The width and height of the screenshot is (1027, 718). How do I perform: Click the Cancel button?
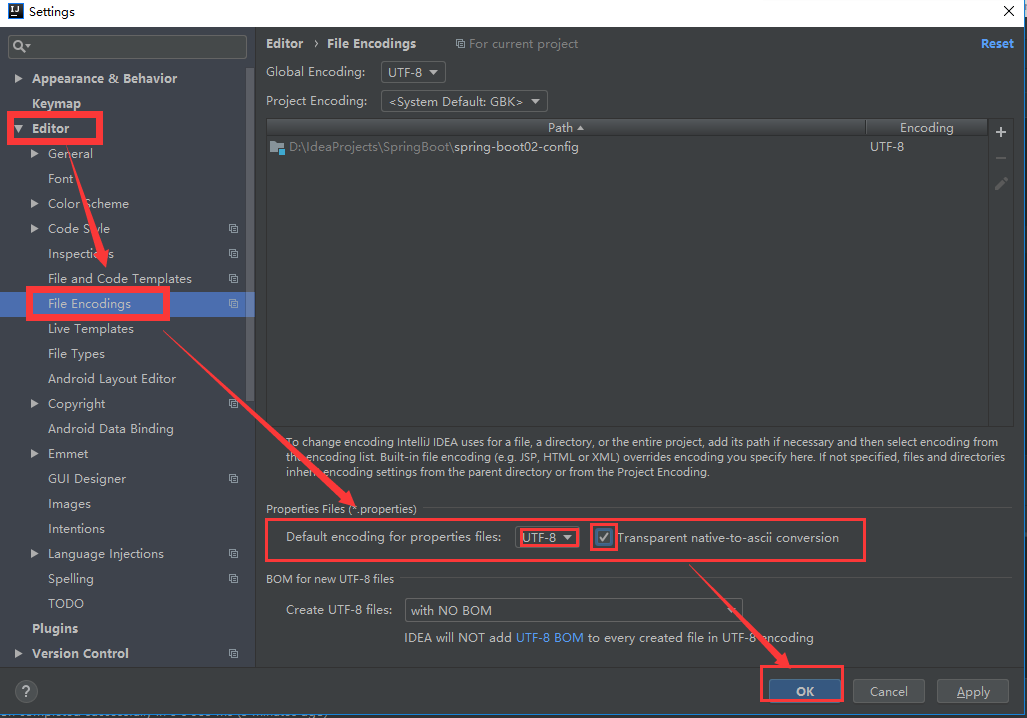tap(889, 691)
